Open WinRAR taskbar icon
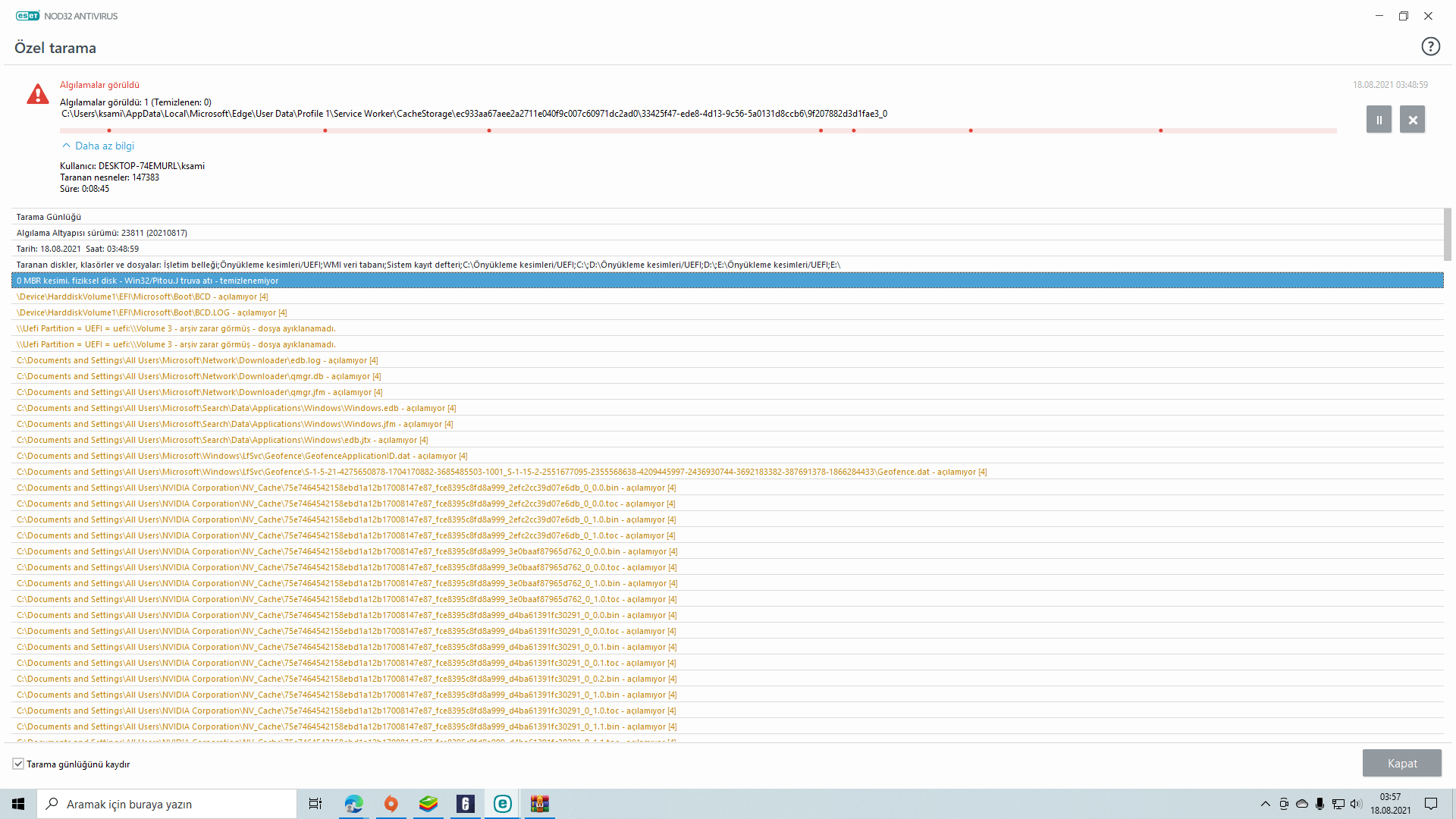Viewport: 1456px width, 819px height. coord(539,804)
